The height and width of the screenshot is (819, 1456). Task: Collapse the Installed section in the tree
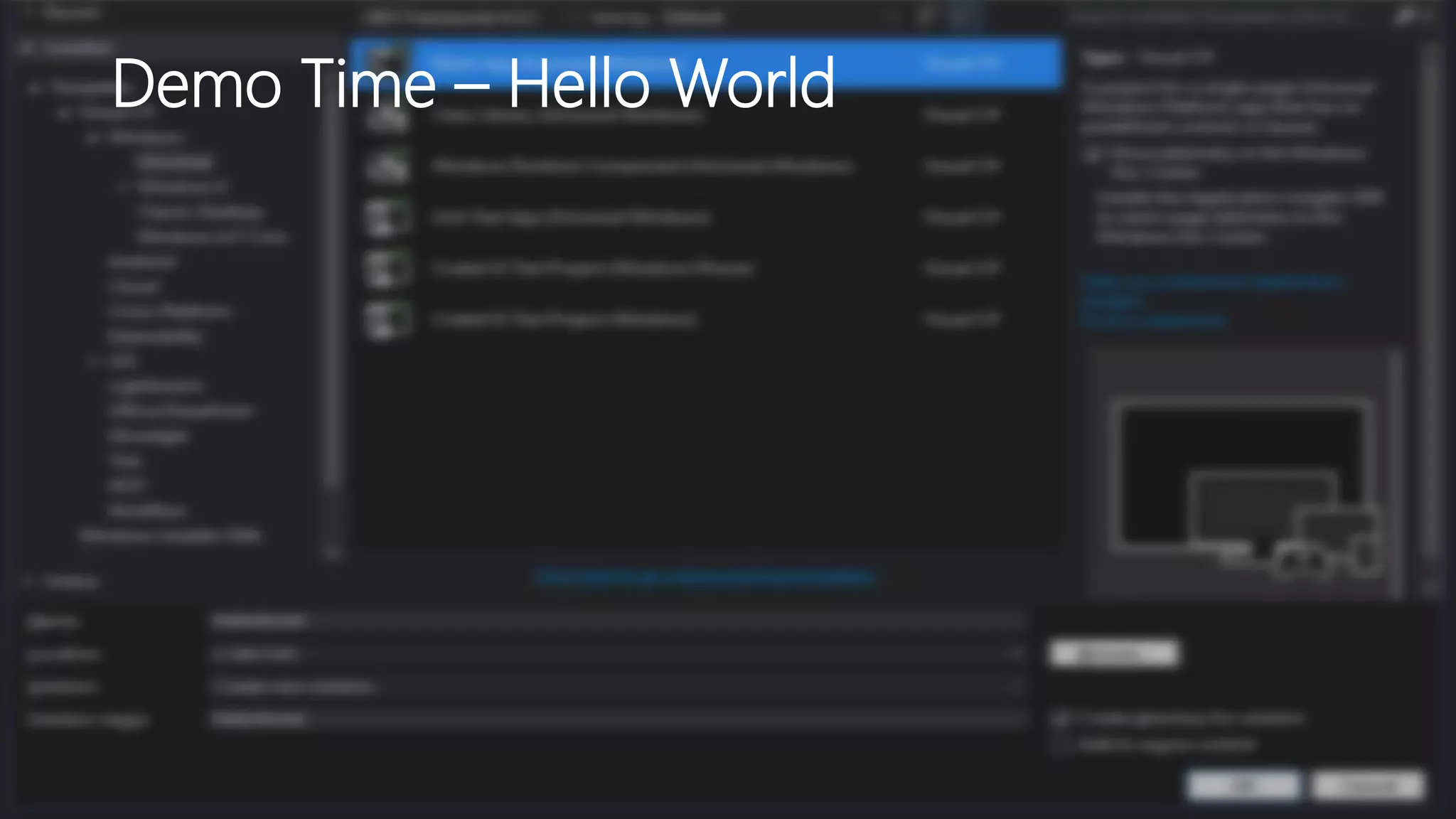click(x=26, y=48)
